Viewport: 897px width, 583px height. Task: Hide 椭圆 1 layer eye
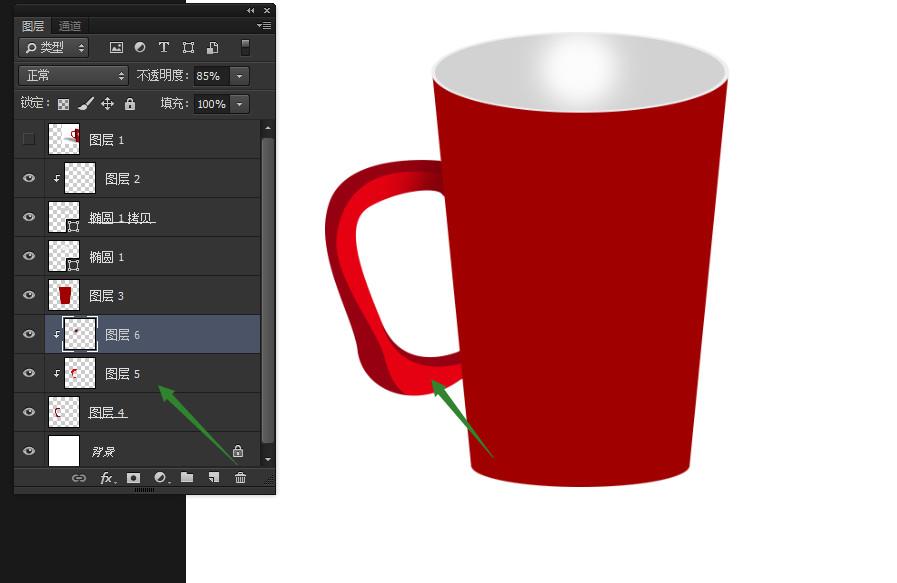(x=29, y=256)
